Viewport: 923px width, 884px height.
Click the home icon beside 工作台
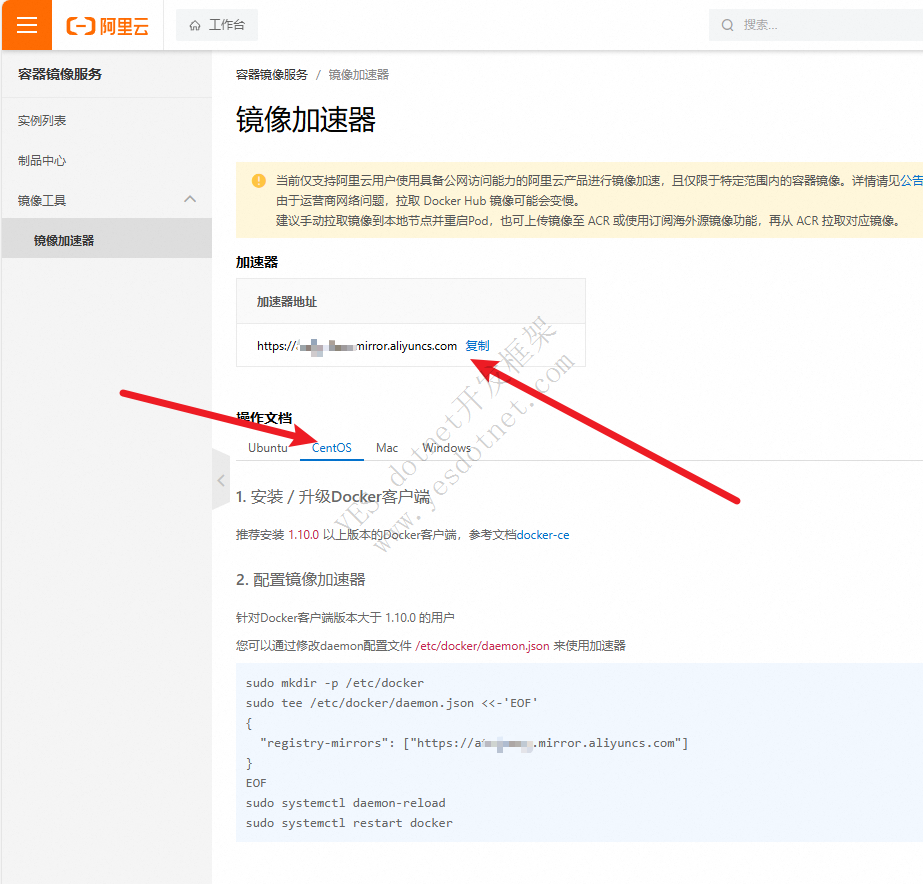pyautogui.click(x=195, y=25)
